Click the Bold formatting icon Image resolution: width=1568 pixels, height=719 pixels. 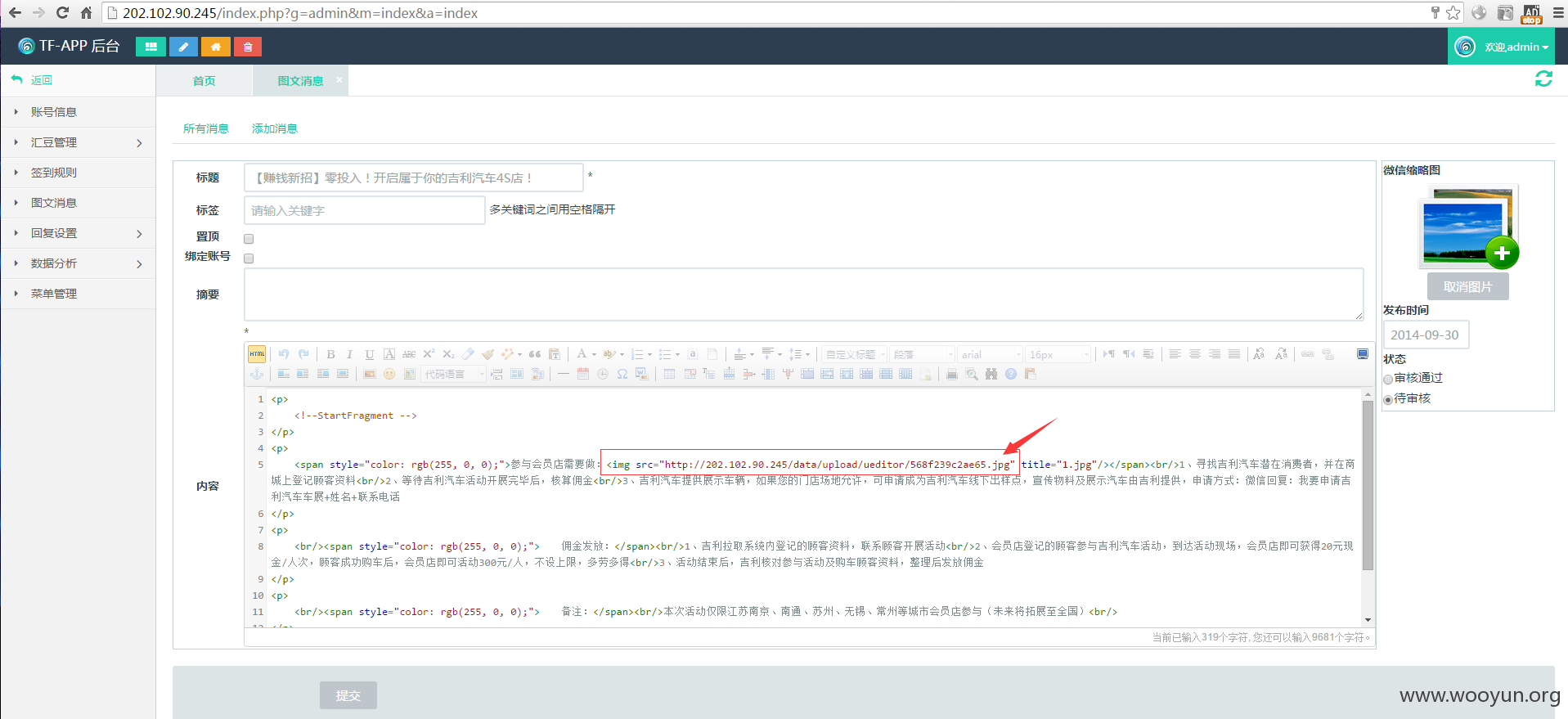pyautogui.click(x=330, y=354)
